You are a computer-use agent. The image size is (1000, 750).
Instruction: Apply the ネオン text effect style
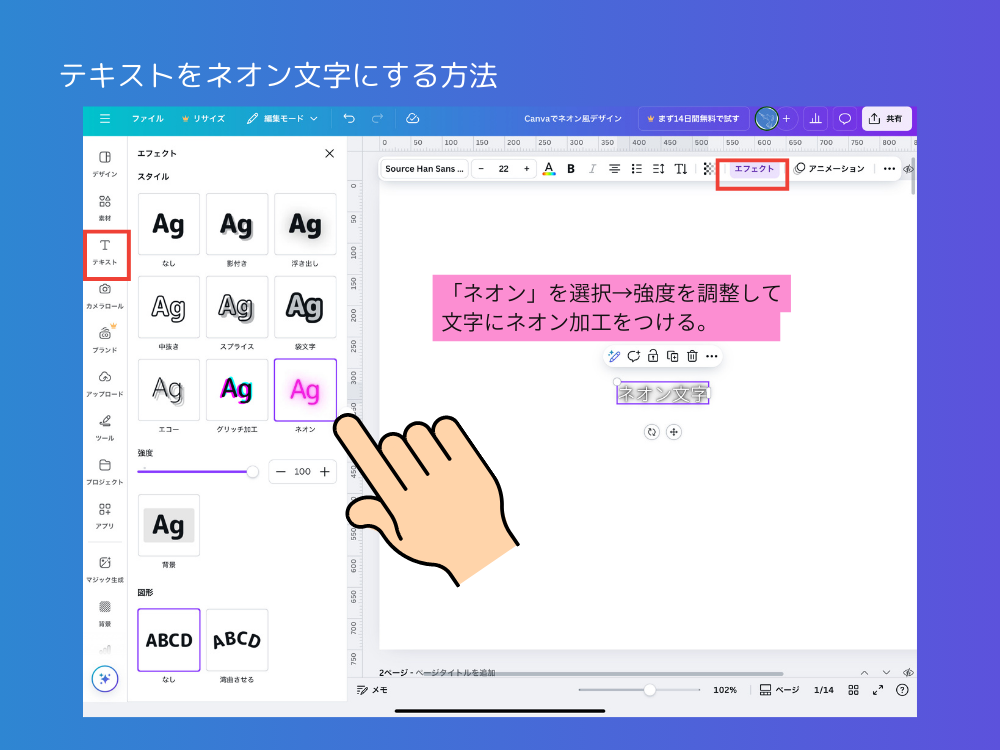305,390
